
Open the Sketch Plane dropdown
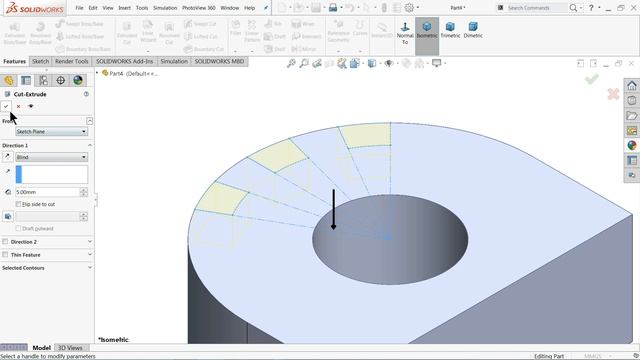coord(51,131)
